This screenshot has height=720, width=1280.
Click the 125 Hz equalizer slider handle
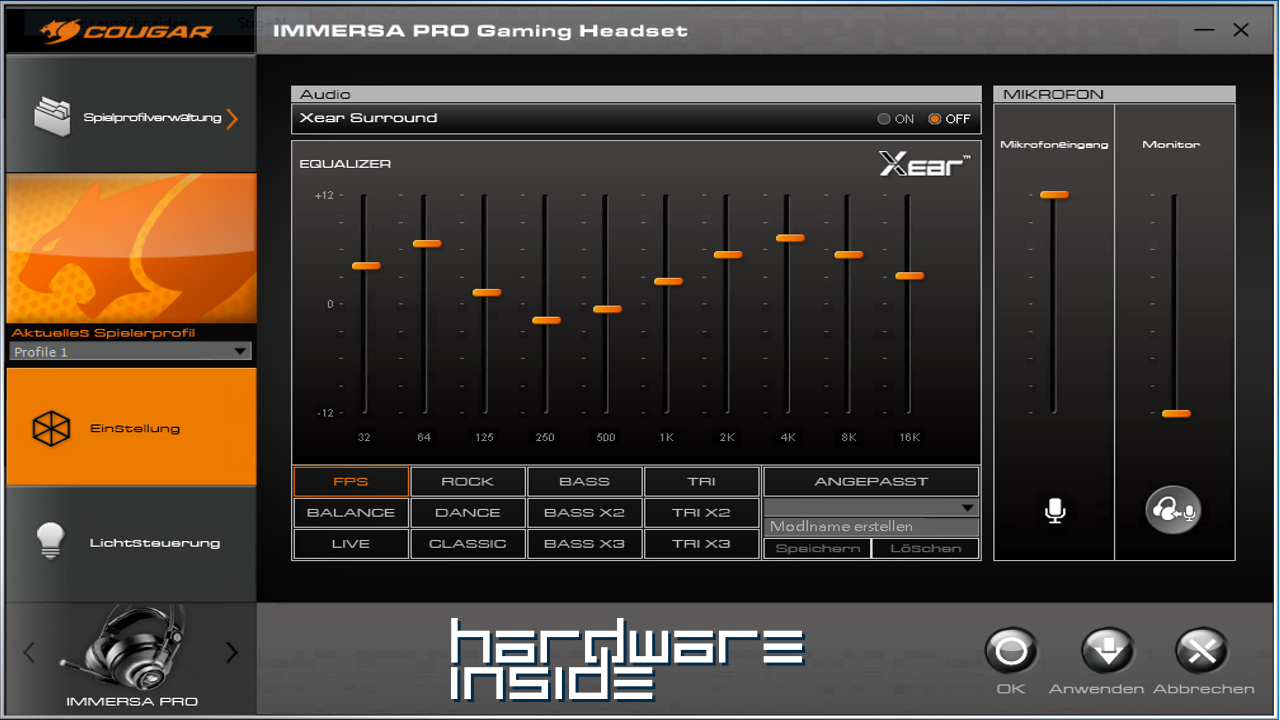coord(487,293)
